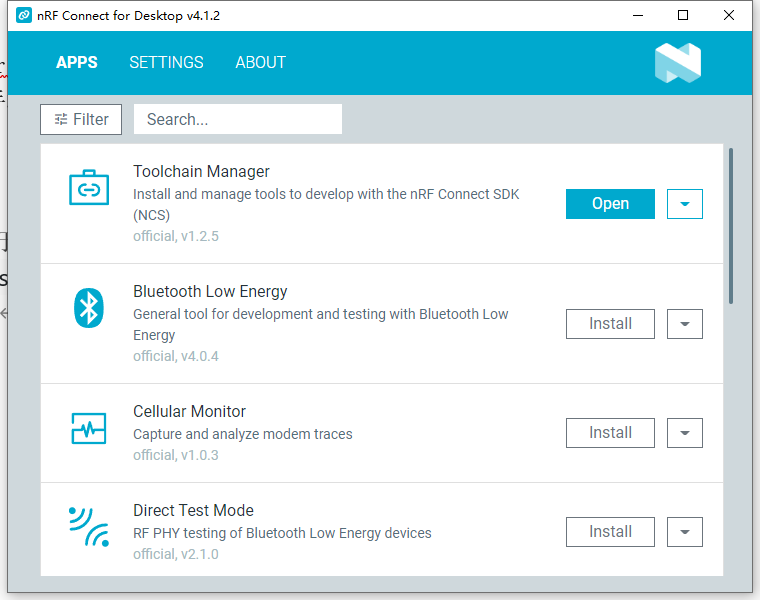This screenshot has width=760, height=600.
Task: Click the Direct Test Mode signal icon
Action: coord(89,527)
